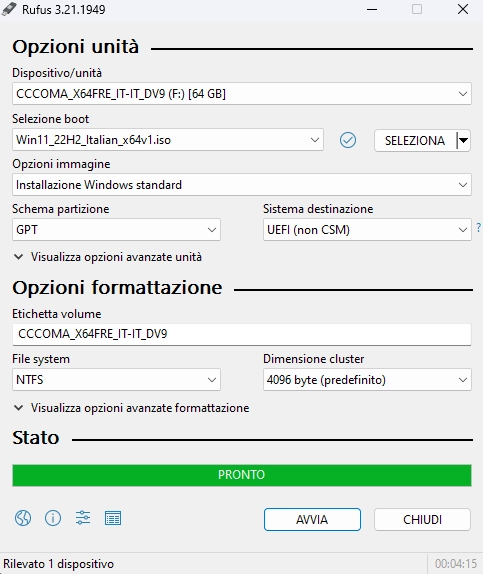Open the File system NTFS dropdown
This screenshot has height=574, width=483.
[116, 380]
